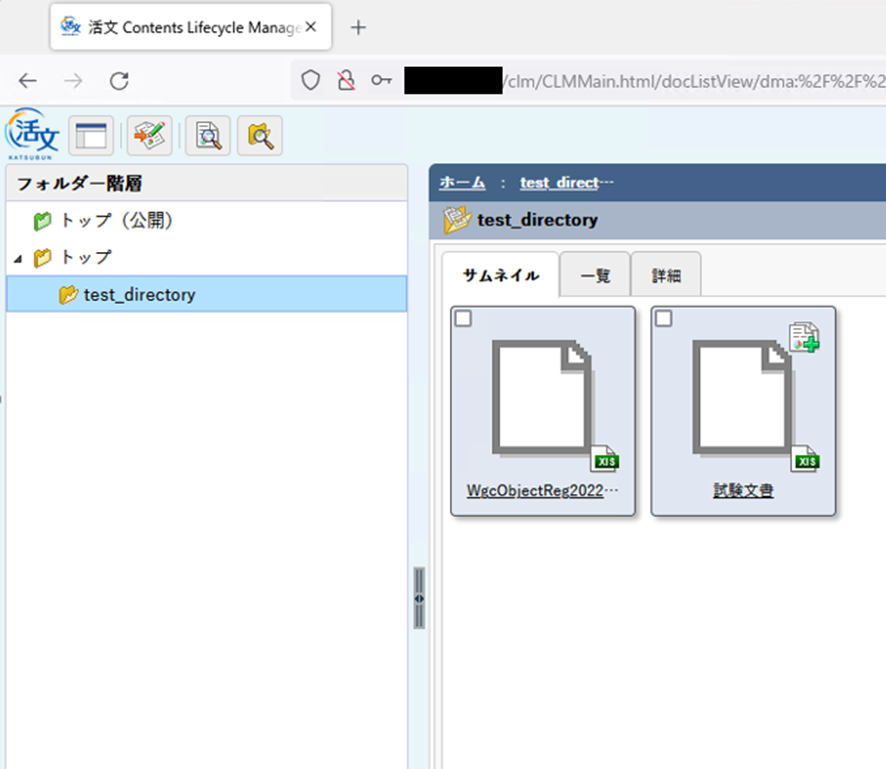This screenshot has width=886, height=769.
Task: Tick the checkbox on WgcObjectReg2022 thumbnail
Action: 463,318
